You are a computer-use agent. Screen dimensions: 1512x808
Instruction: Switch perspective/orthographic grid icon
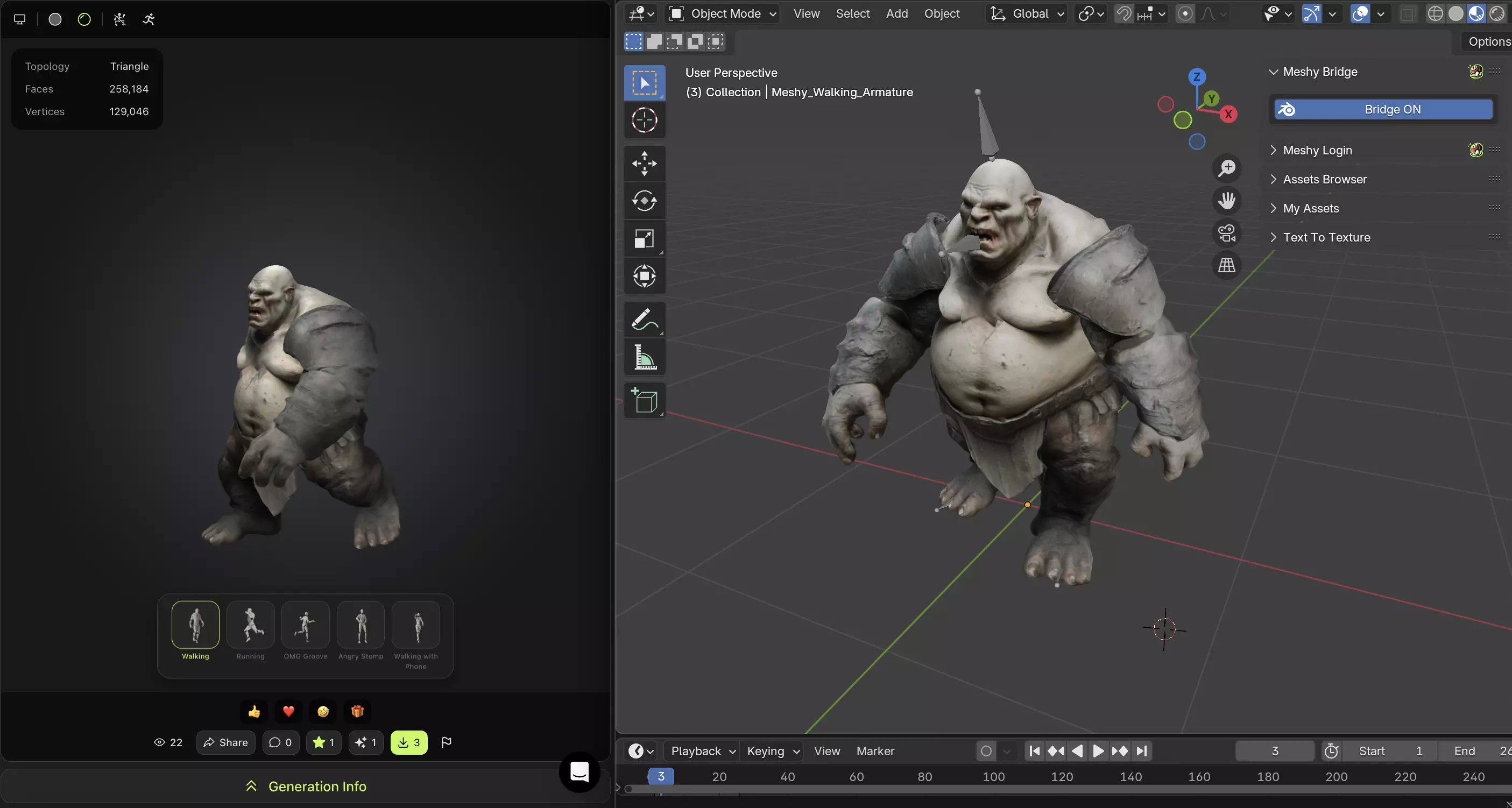[1227, 265]
